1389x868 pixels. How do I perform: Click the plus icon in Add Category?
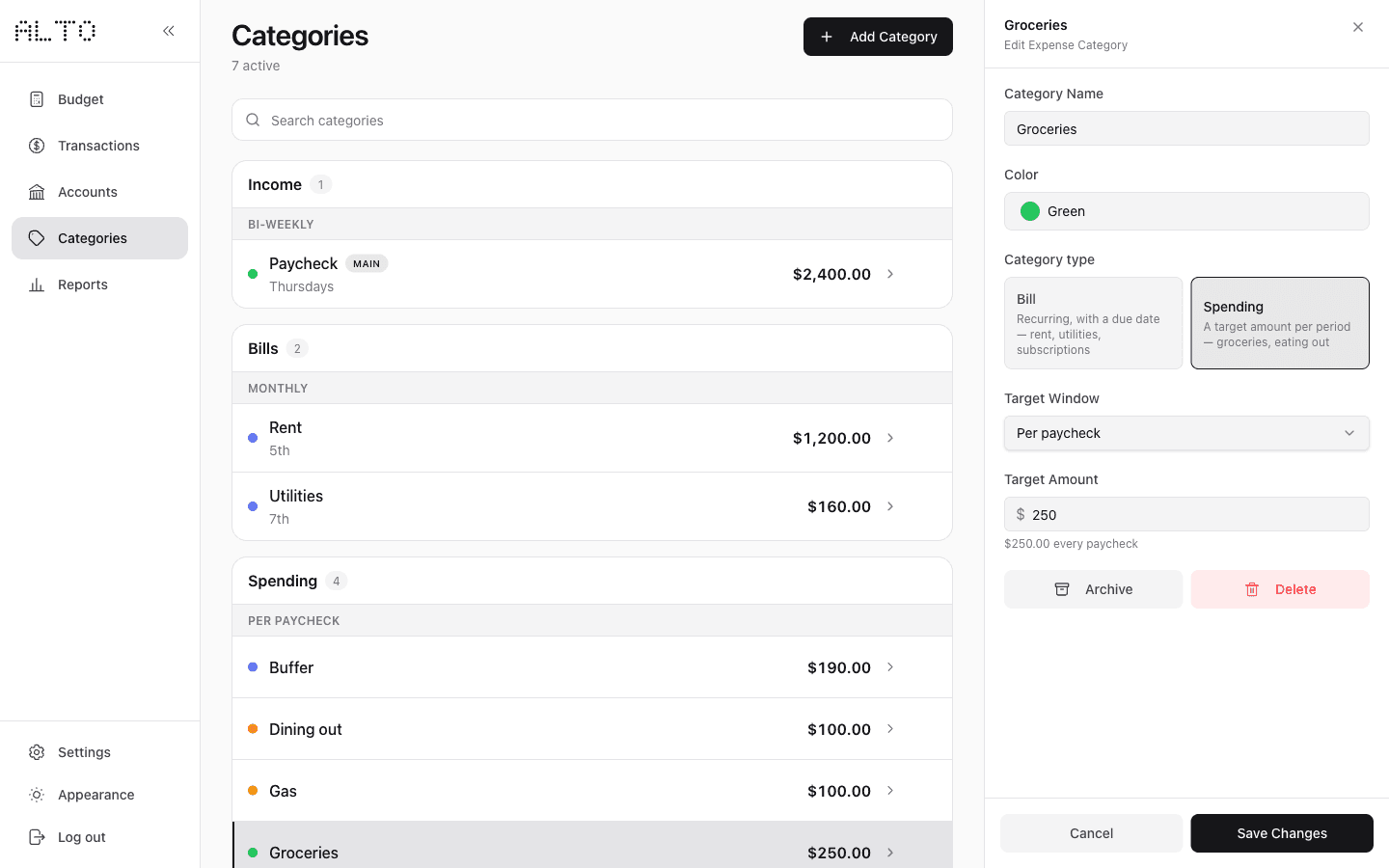[827, 37]
